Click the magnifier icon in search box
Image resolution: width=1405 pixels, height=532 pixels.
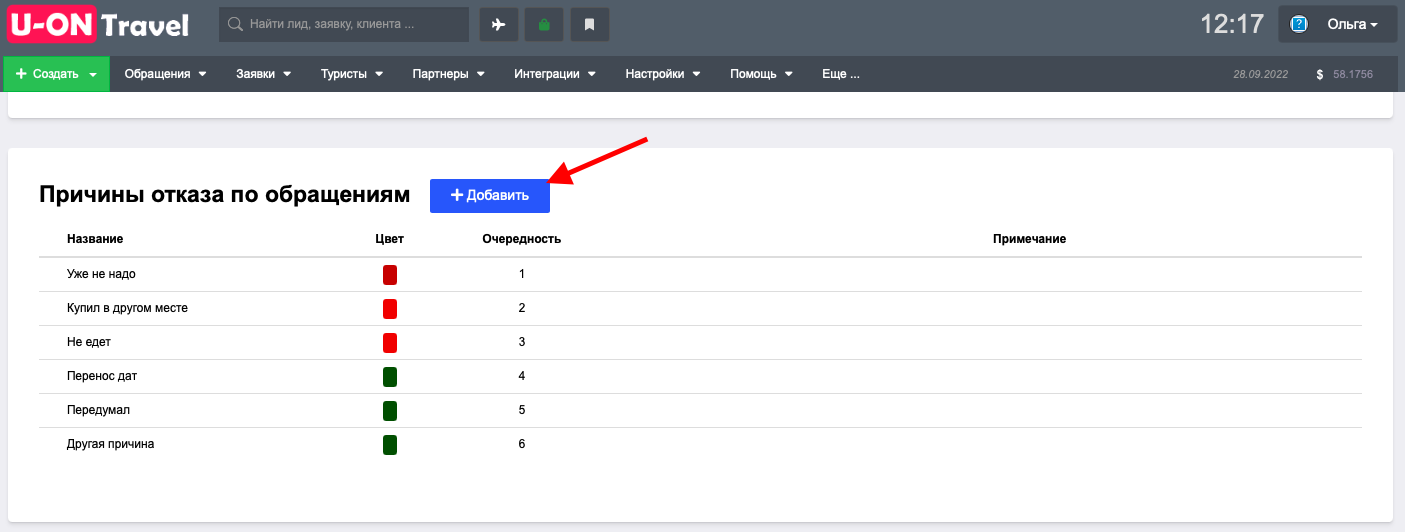click(236, 24)
